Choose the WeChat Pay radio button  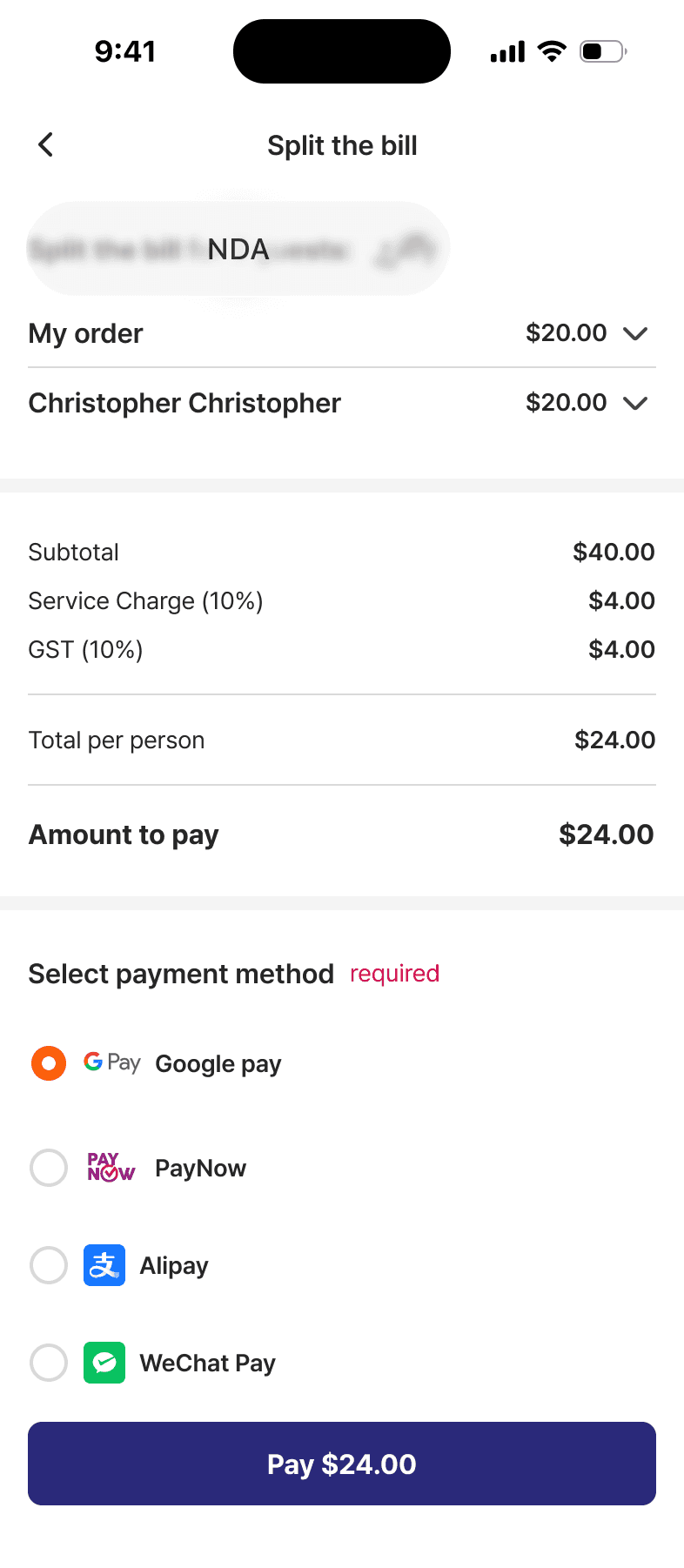pos(49,1363)
